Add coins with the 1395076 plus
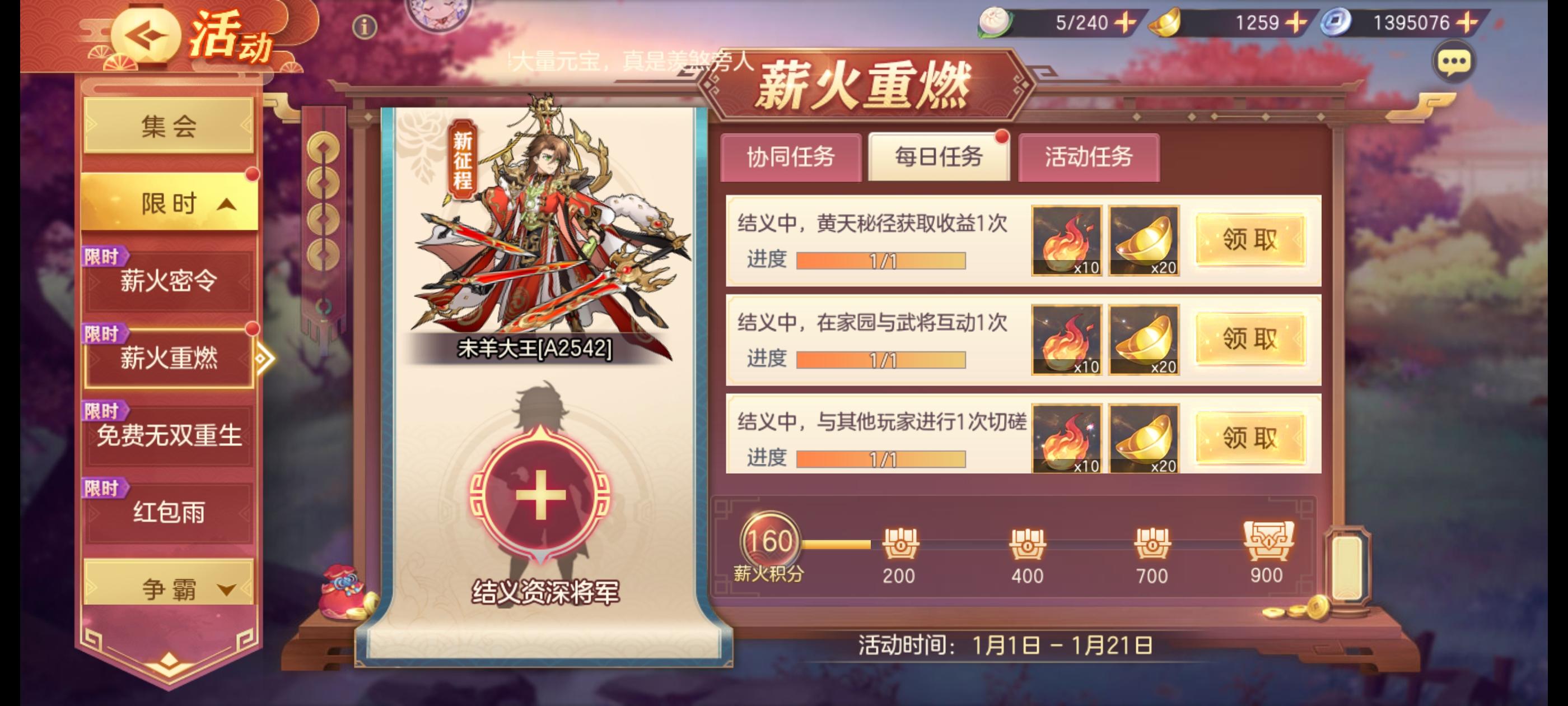Image resolution: width=1568 pixels, height=706 pixels. pos(1468,23)
